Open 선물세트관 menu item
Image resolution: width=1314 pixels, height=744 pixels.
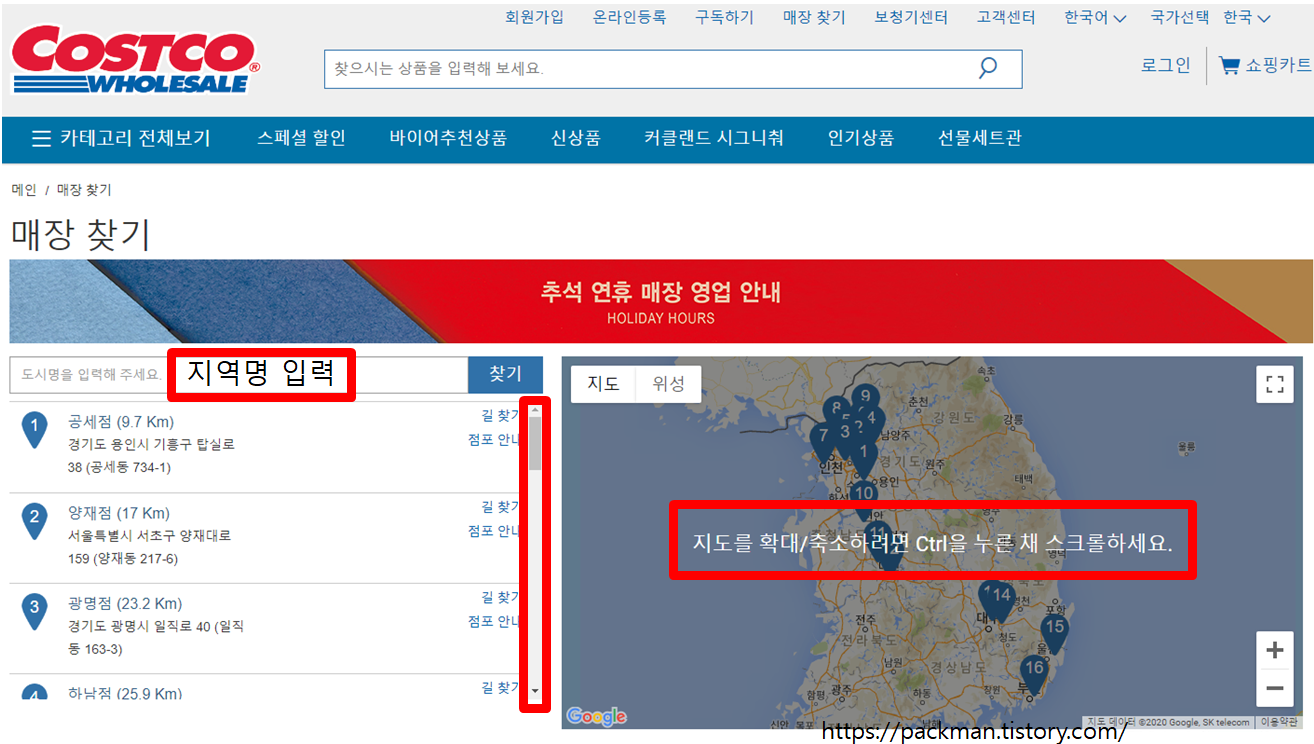click(980, 138)
